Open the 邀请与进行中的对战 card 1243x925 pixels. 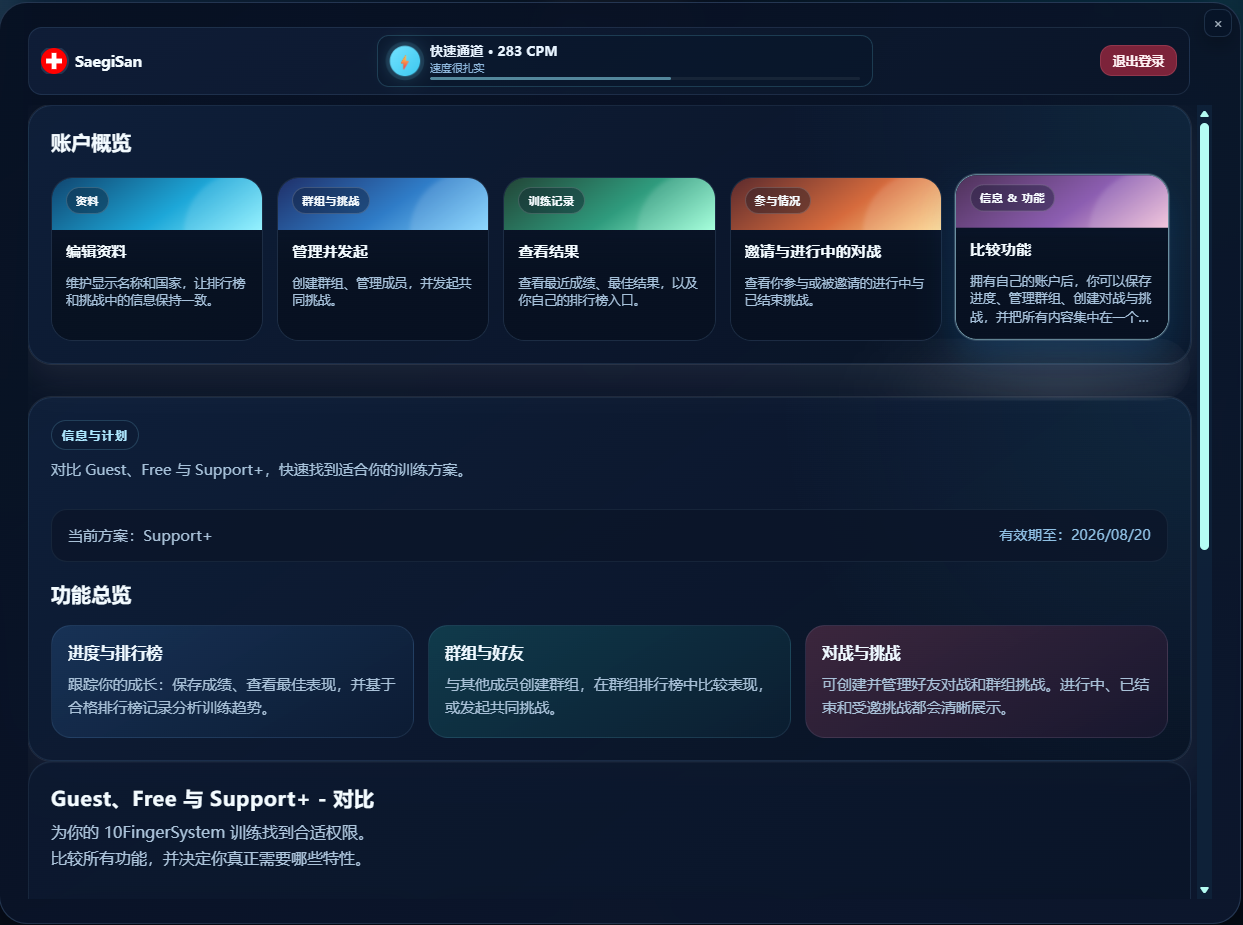(836, 259)
